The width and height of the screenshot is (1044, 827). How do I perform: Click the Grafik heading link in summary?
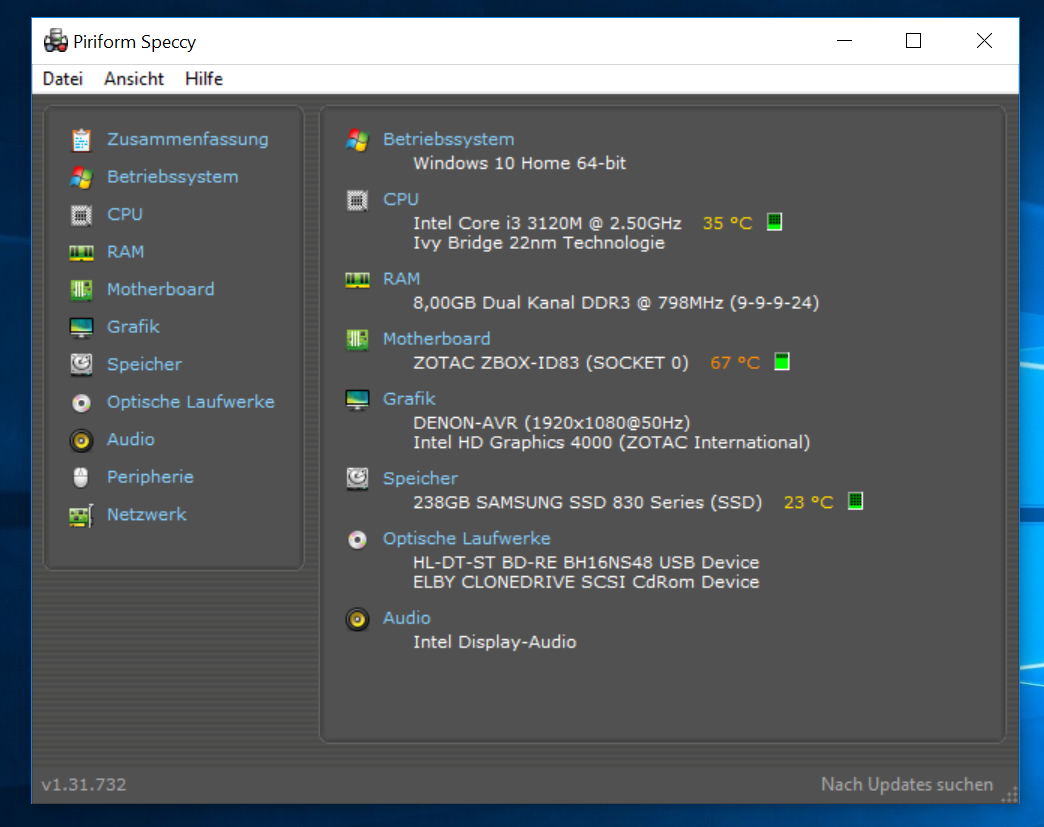409,398
